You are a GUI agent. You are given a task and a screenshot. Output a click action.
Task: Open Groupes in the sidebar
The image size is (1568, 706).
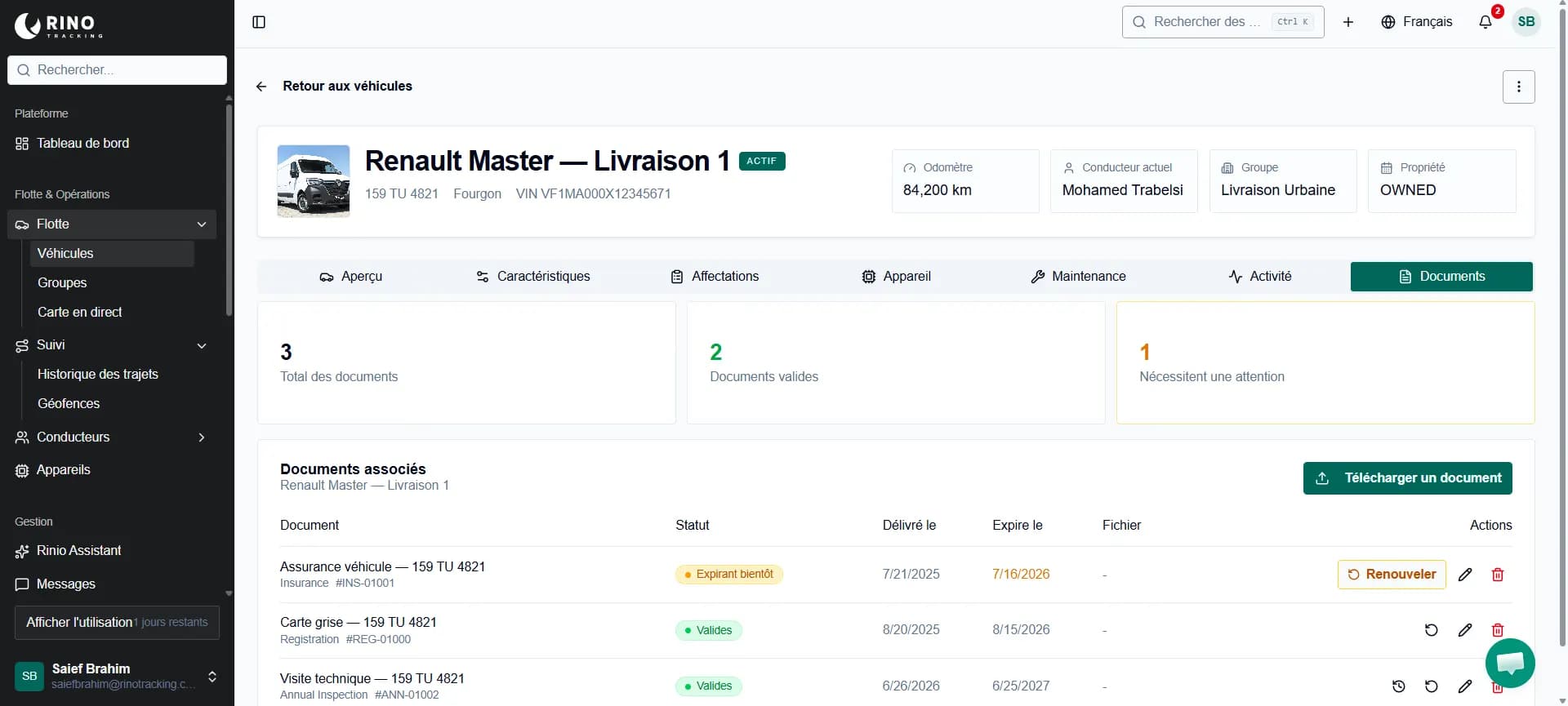[112, 283]
